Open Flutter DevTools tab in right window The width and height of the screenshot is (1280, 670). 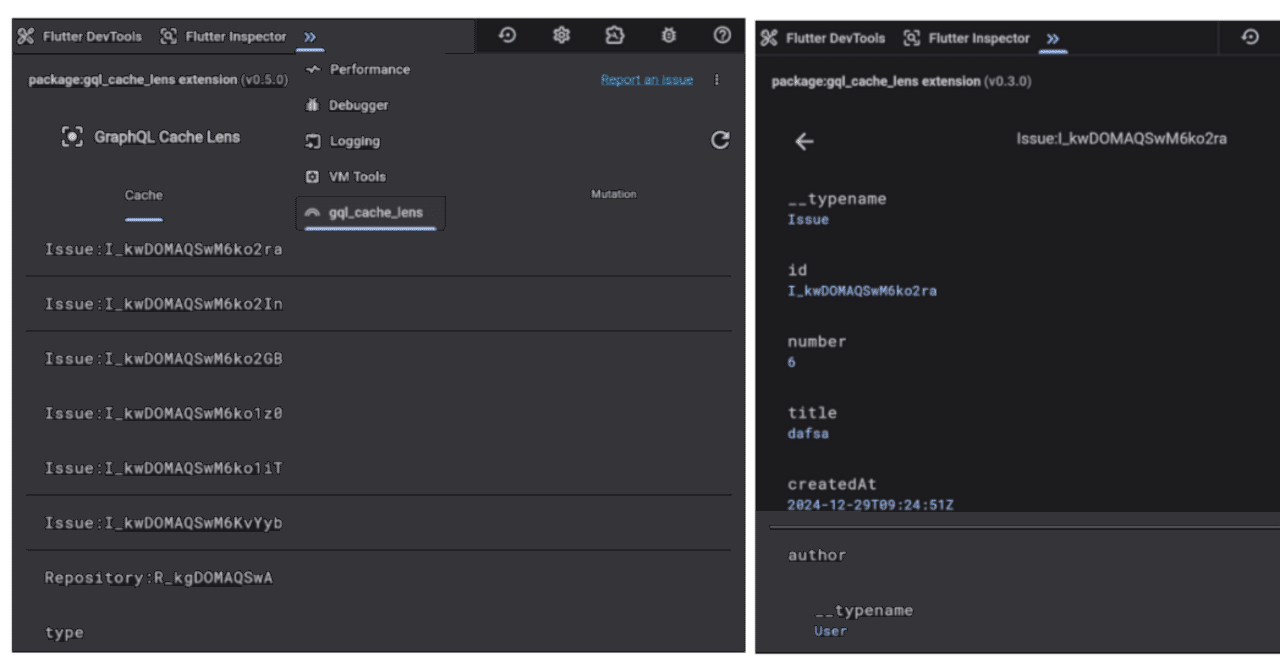click(x=824, y=38)
